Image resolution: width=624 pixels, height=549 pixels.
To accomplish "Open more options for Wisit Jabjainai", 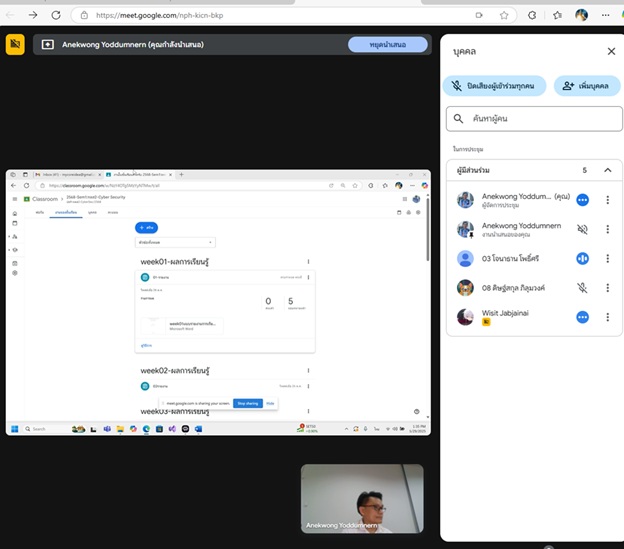I will (607, 317).
